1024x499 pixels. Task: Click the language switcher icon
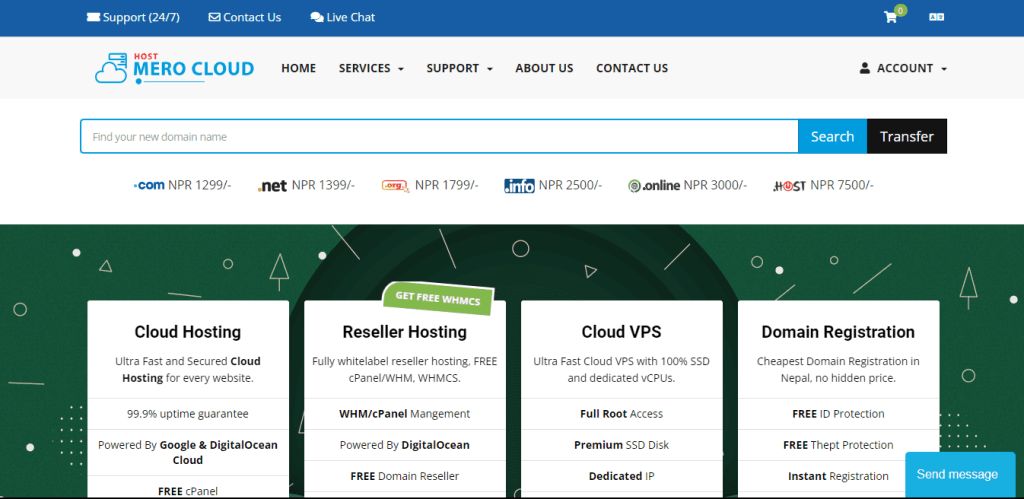coord(936,17)
